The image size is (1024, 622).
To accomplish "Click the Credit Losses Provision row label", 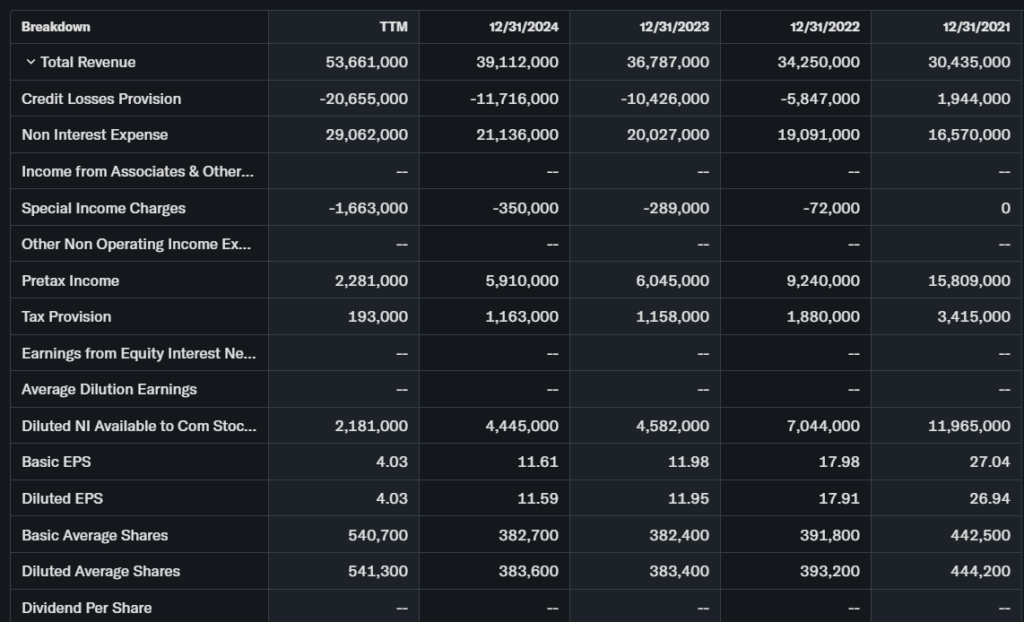I will (101, 99).
